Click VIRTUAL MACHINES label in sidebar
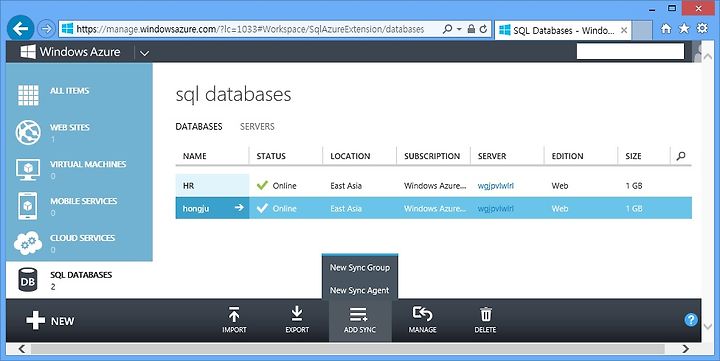The height and width of the screenshot is (361, 720). [x=88, y=164]
